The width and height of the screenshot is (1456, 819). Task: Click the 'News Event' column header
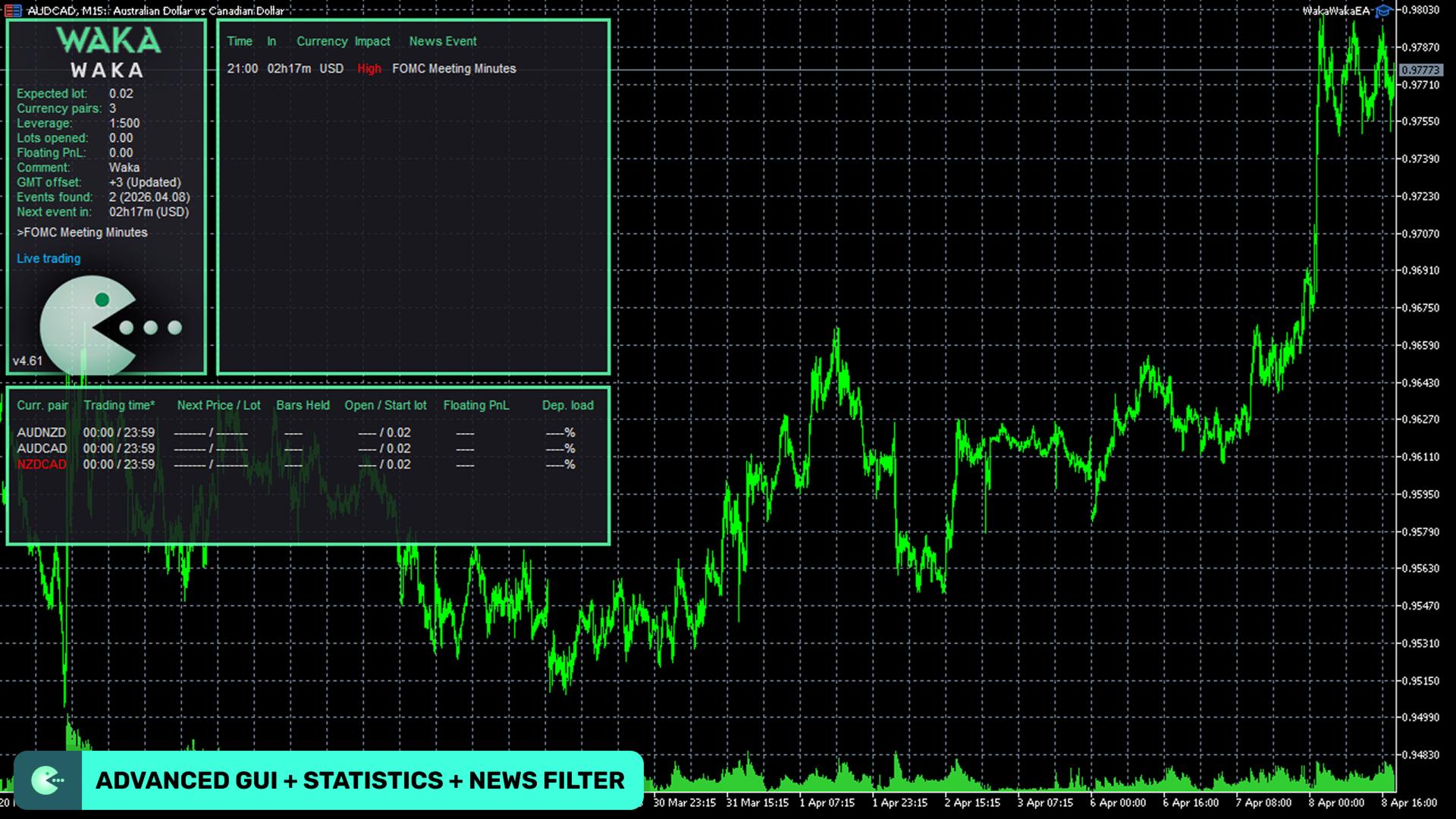point(443,42)
